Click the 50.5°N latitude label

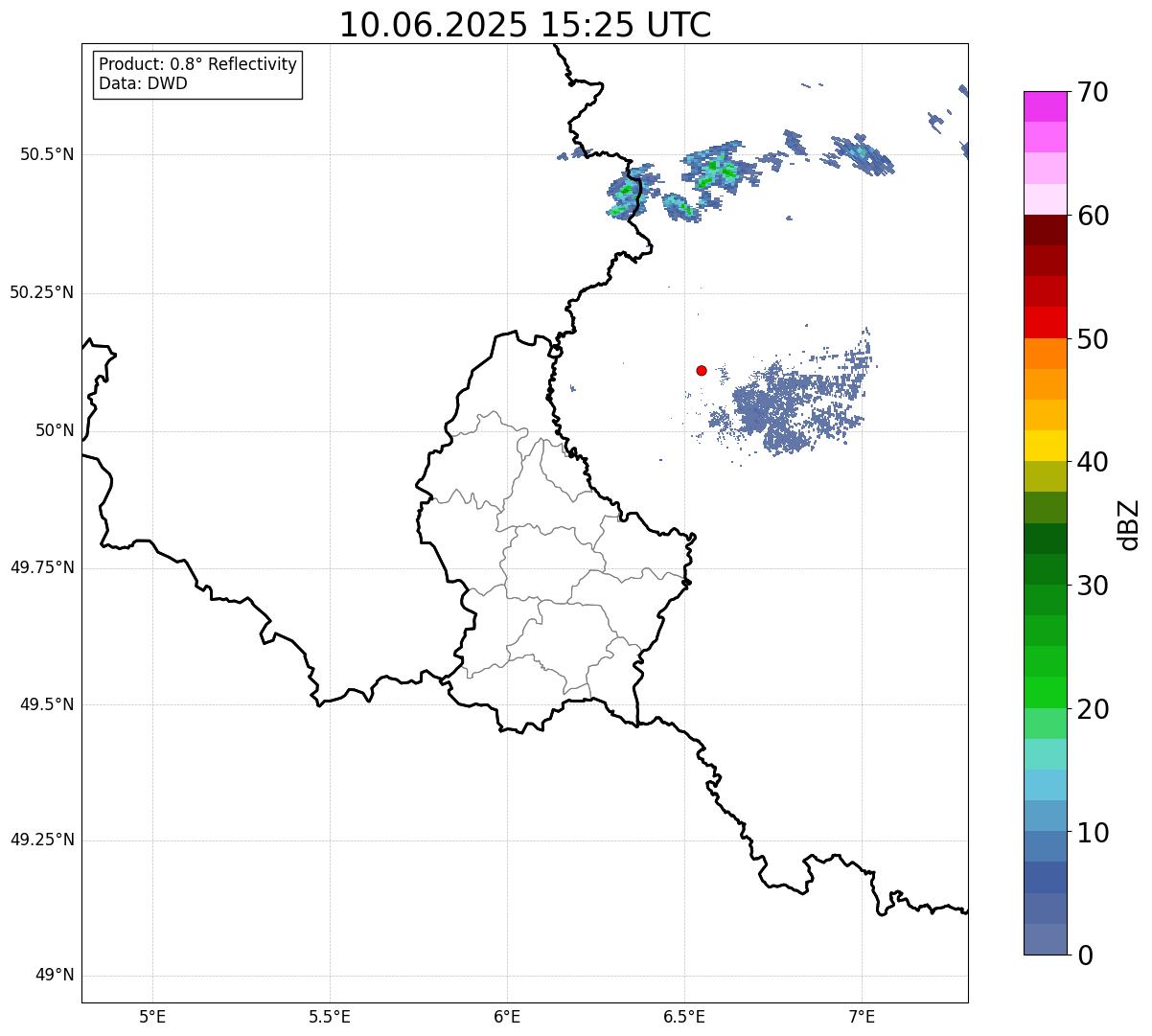pos(47,154)
